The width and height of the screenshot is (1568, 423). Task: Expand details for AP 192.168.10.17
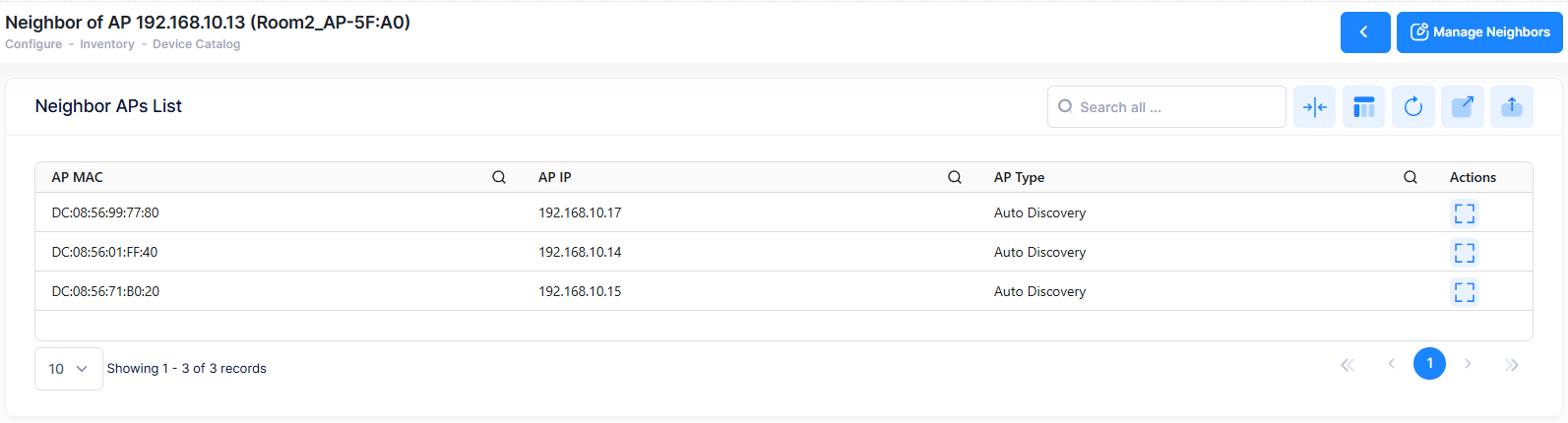(1465, 213)
